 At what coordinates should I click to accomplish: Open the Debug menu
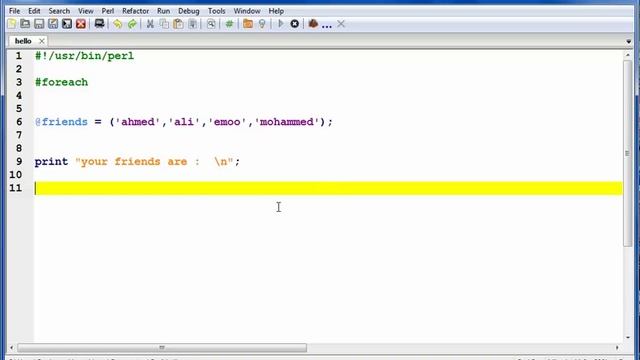click(189, 11)
